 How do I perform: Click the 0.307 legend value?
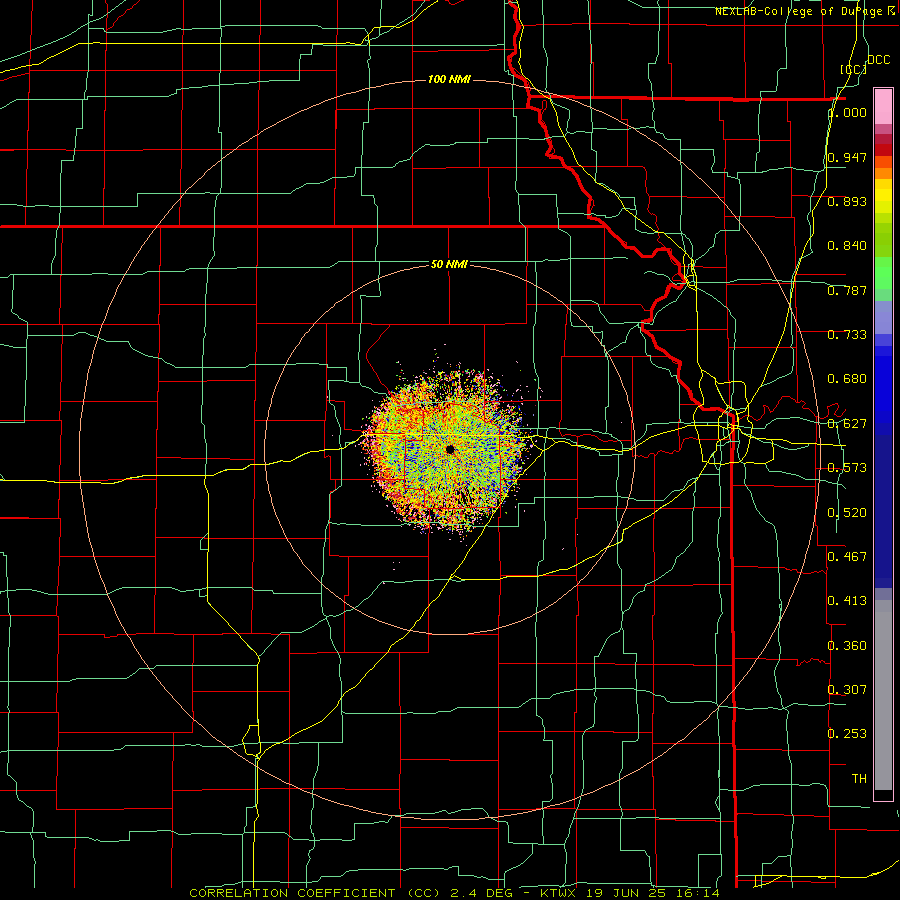[x=847, y=690]
